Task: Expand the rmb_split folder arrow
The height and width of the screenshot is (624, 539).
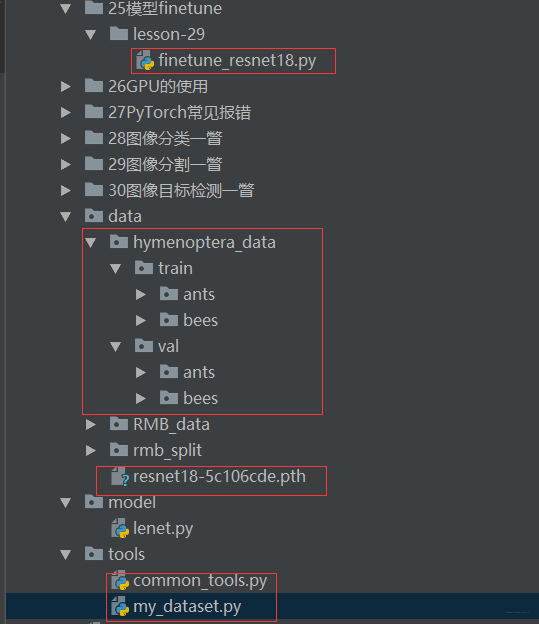Action: pos(91,450)
